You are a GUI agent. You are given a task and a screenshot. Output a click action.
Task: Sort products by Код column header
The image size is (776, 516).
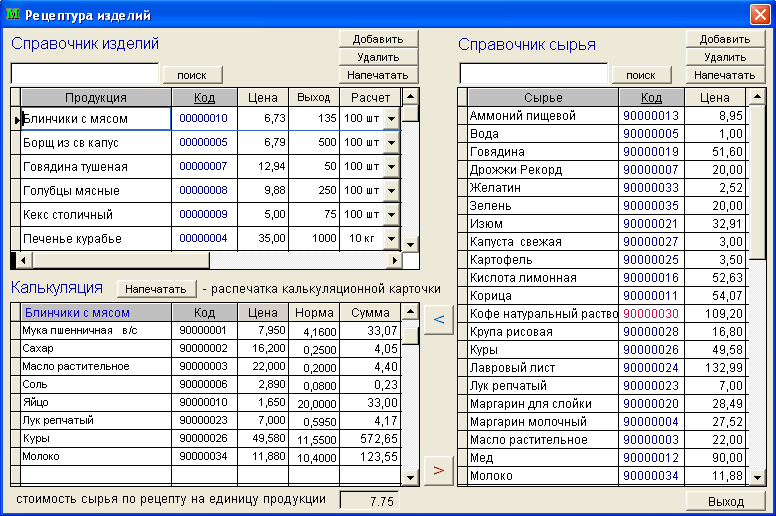[204, 97]
